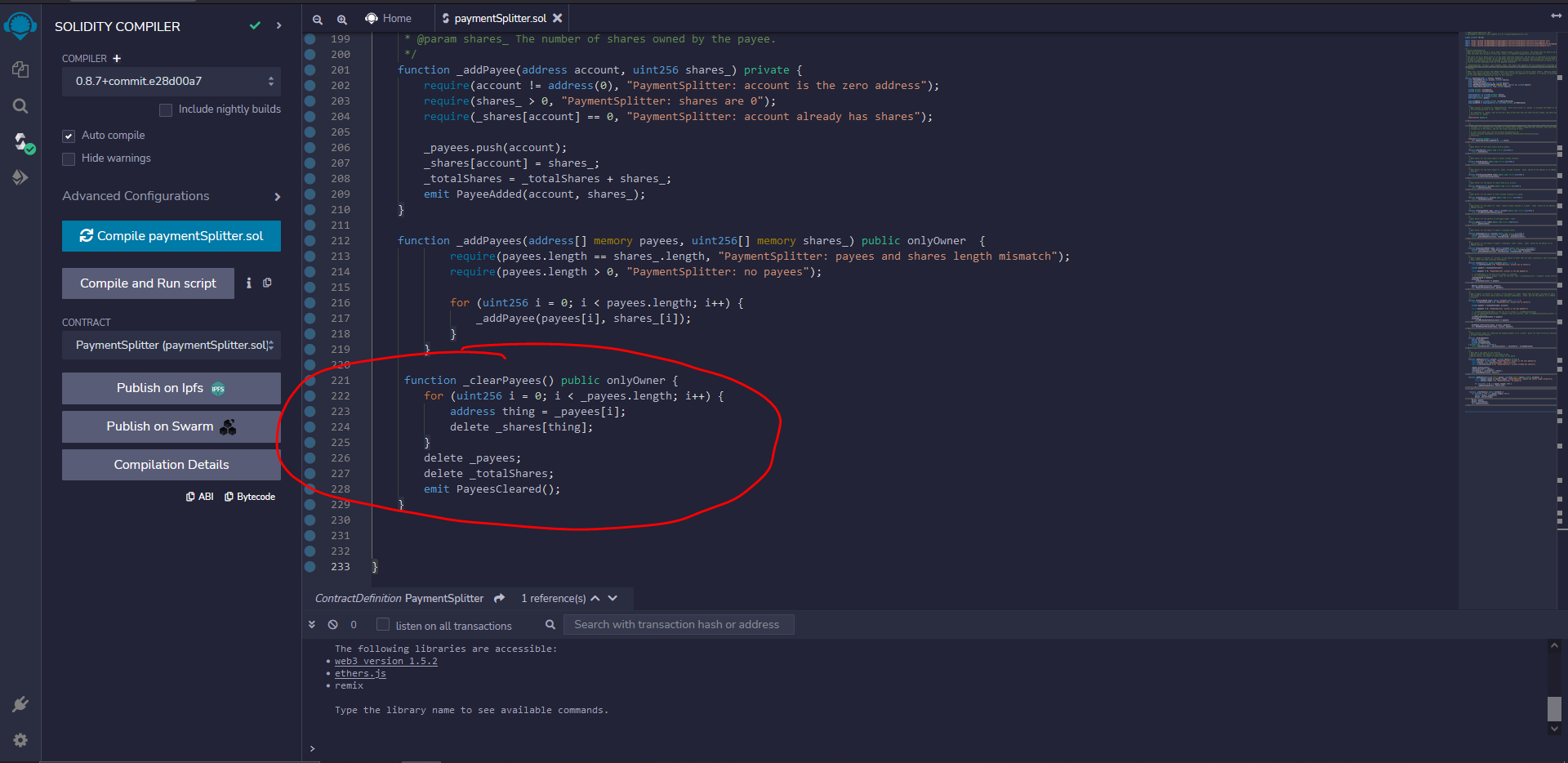This screenshot has height=763, width=1568.
Task: Toggle the Auto compile checkbox
Action: [69, 136]
